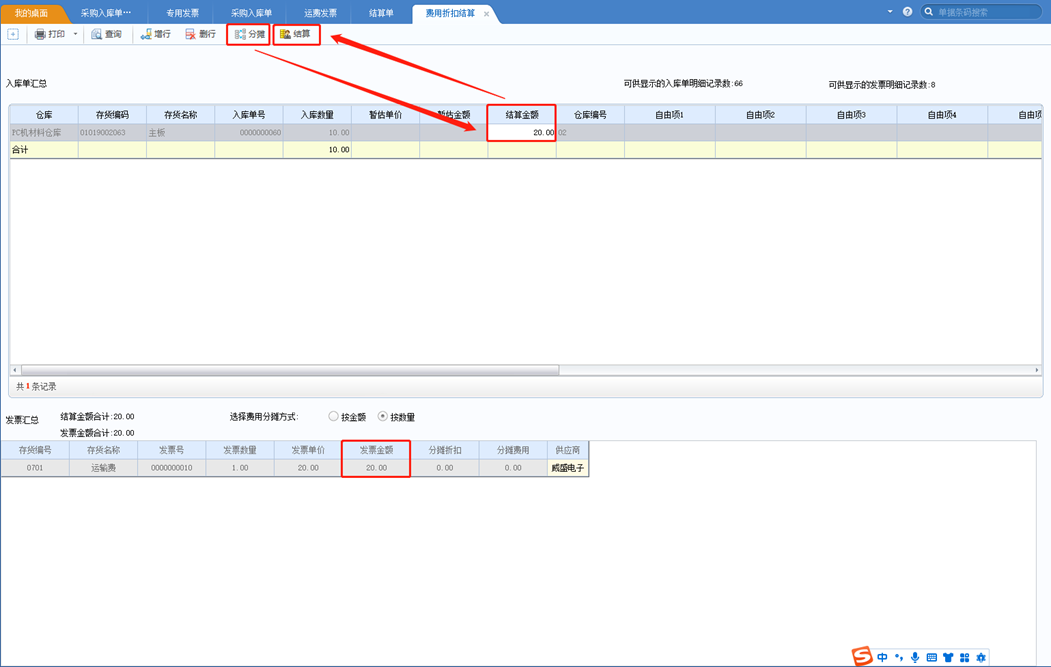This screenshot has width=1051, height=667.
Task: Open the last icon on the Sogou toolbar
Action: (x=981, y=658)
